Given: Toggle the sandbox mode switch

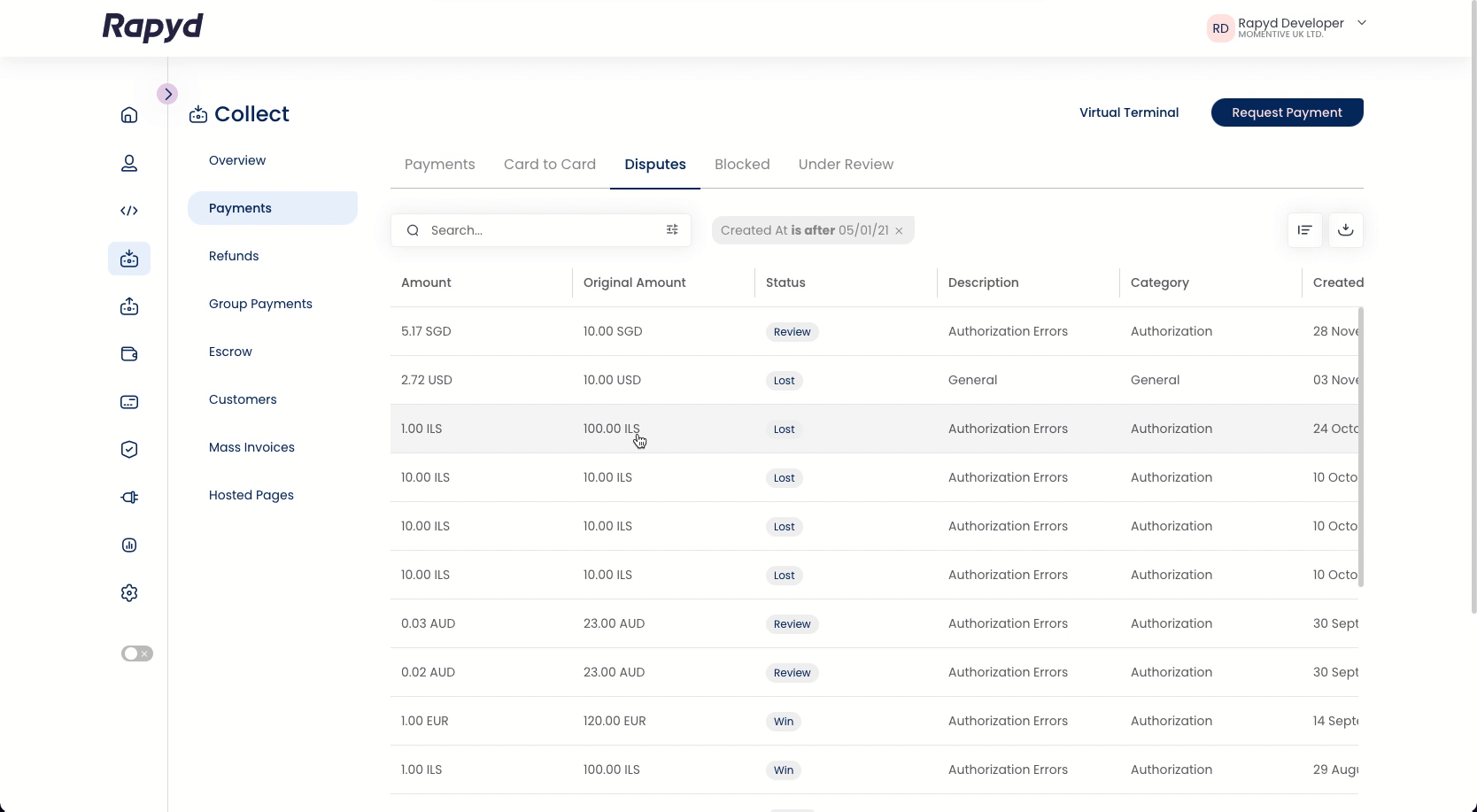Looking at the screenshot, I should click(137, 653).
